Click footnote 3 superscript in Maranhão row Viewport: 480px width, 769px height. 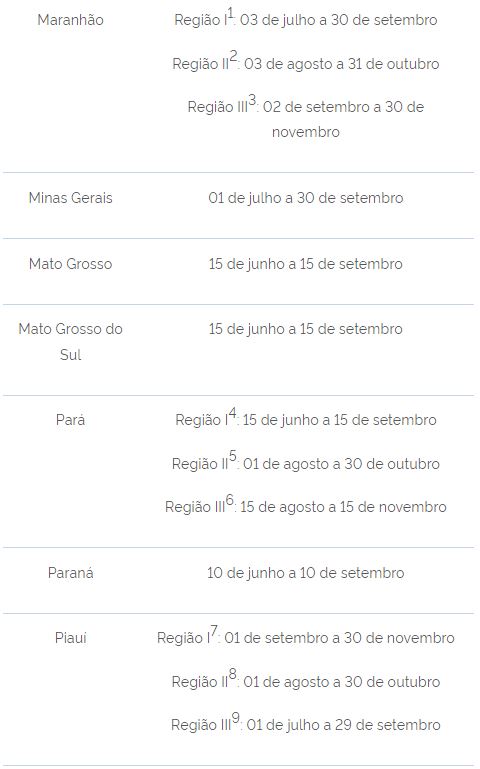(x=252, y=100)
